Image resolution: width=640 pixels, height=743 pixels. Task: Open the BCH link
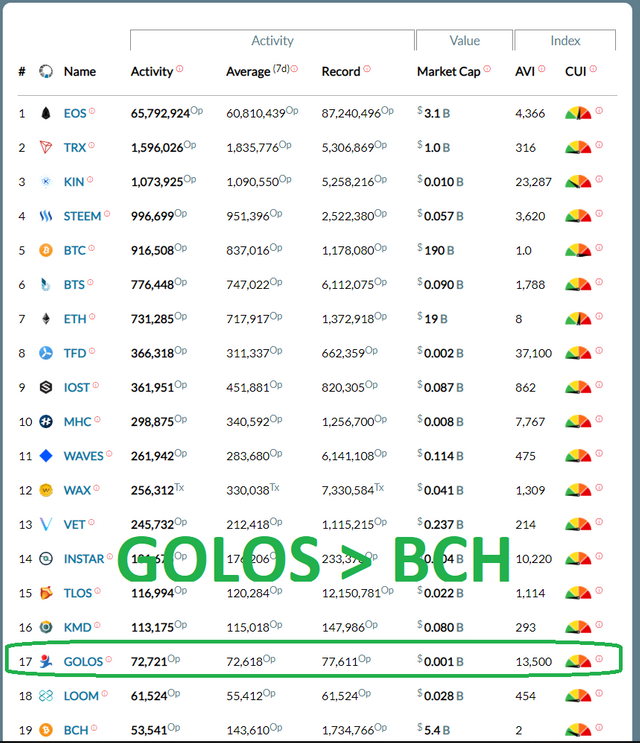click(76, 730)
